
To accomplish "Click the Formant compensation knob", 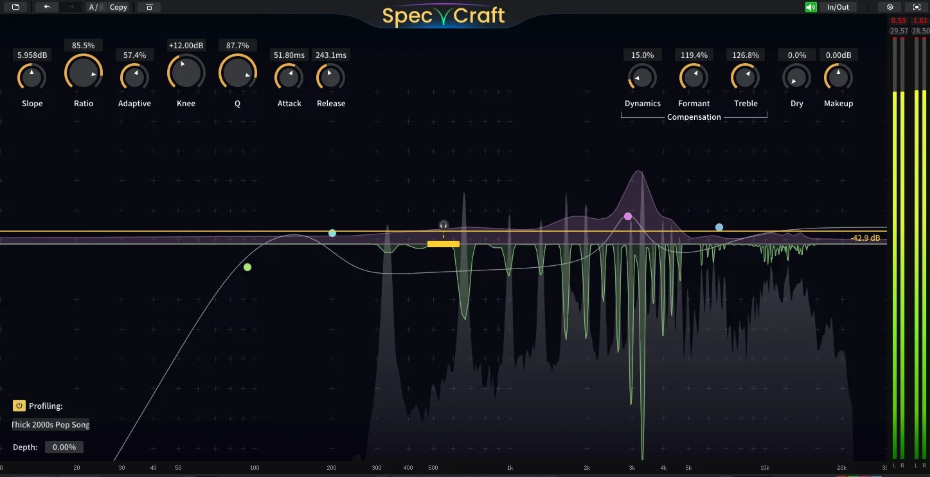I will point(694,77).
